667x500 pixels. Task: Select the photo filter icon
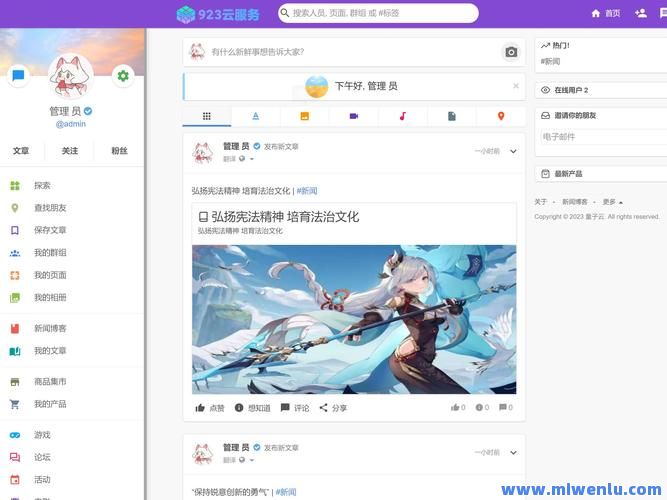[x=305, y=116]
